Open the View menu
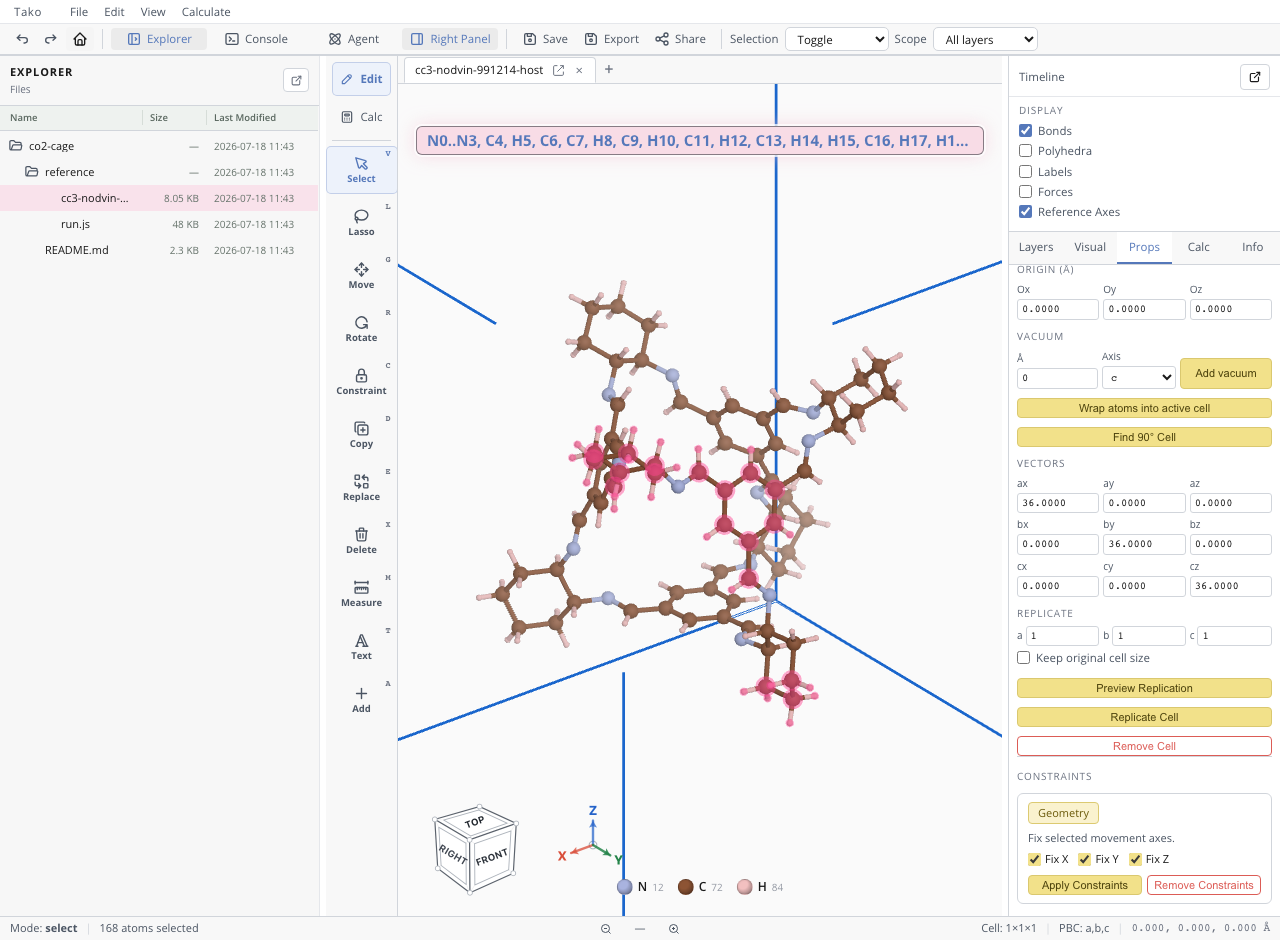 [153, 12]
